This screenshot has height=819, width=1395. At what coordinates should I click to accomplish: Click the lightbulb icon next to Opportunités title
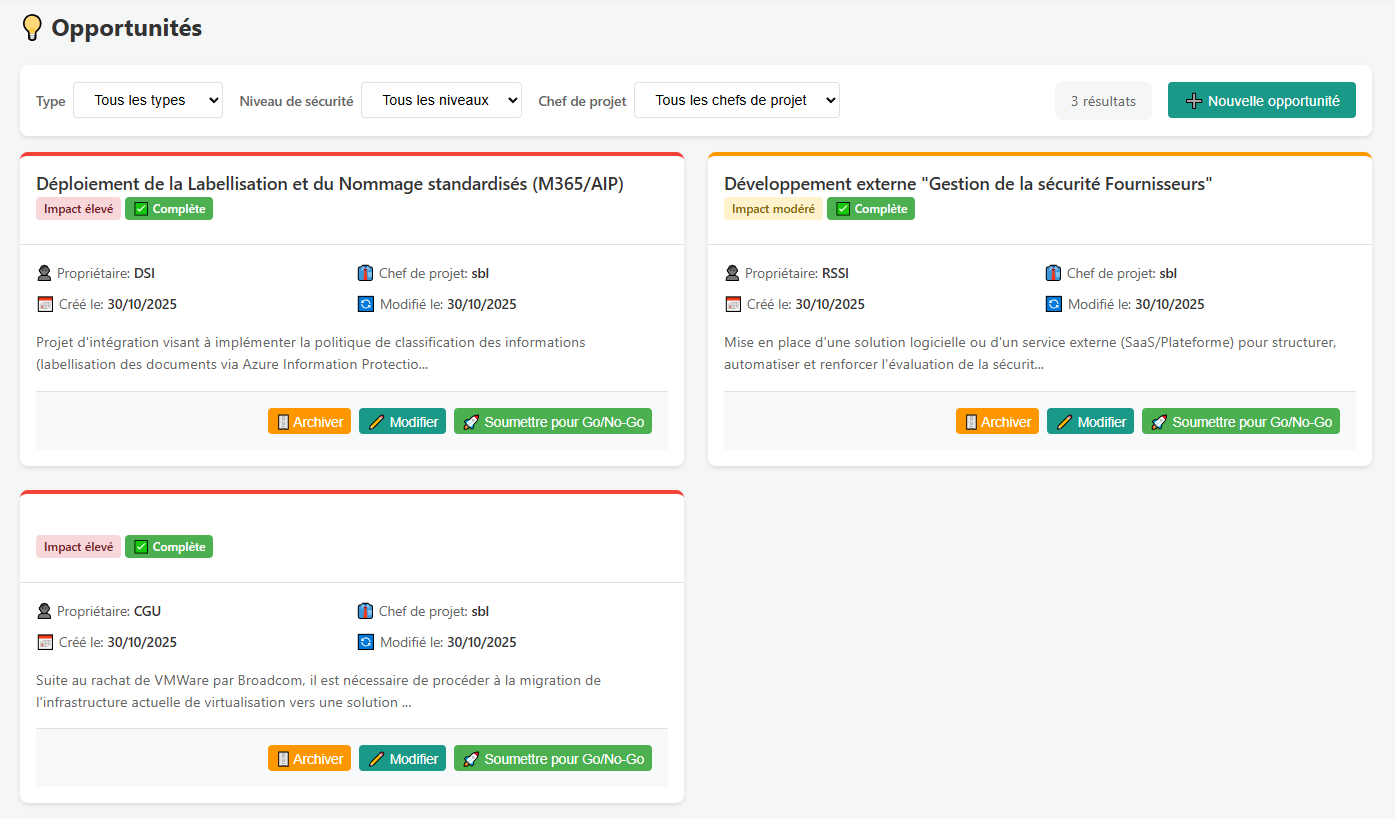pos(31,27)
